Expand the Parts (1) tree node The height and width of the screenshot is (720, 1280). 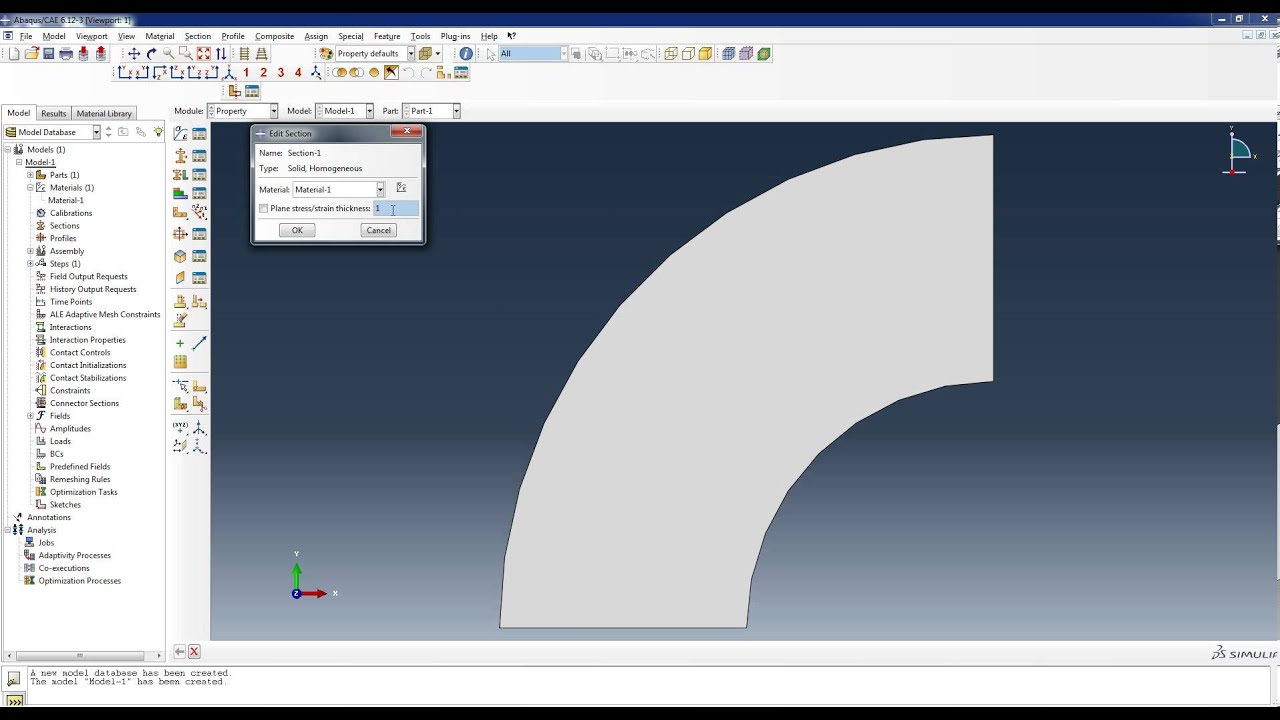[30, 175]
